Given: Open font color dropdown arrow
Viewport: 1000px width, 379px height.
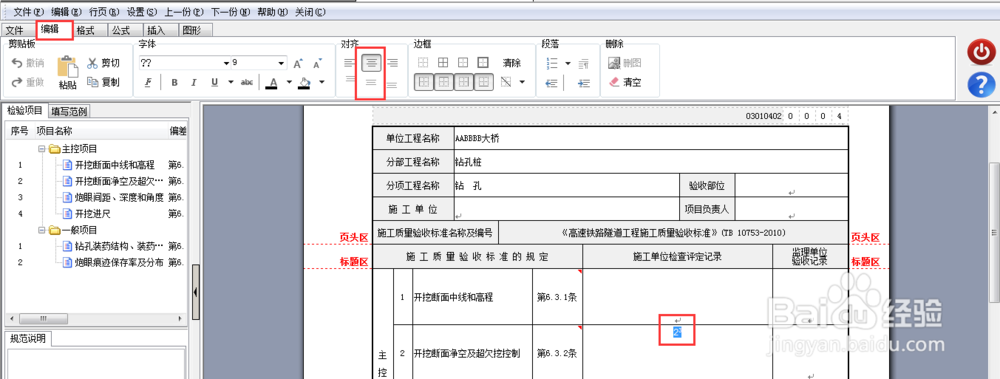Looking at the screenshot, I should click(288, 82).
